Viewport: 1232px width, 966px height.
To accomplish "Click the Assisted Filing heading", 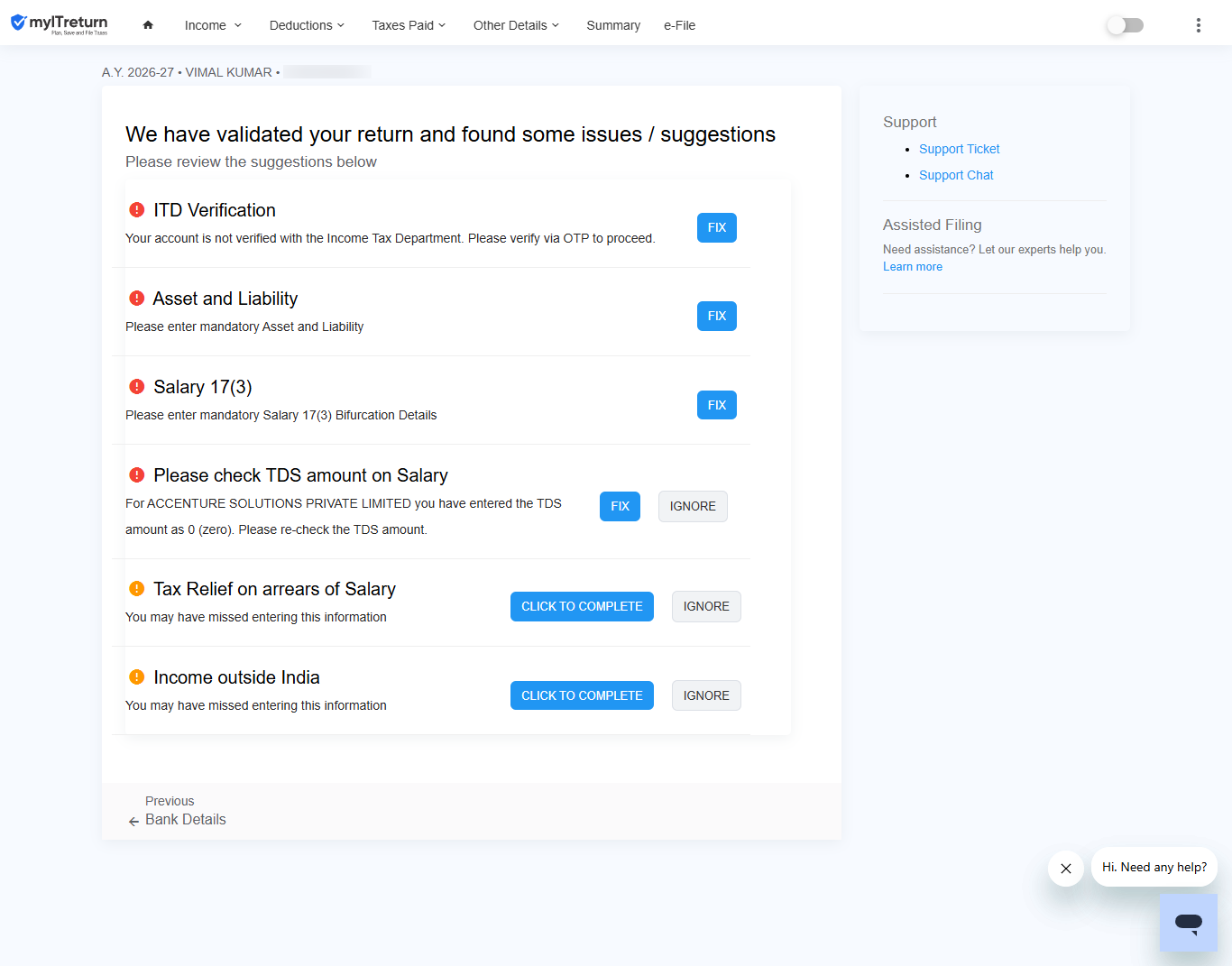I will (932, 225).
